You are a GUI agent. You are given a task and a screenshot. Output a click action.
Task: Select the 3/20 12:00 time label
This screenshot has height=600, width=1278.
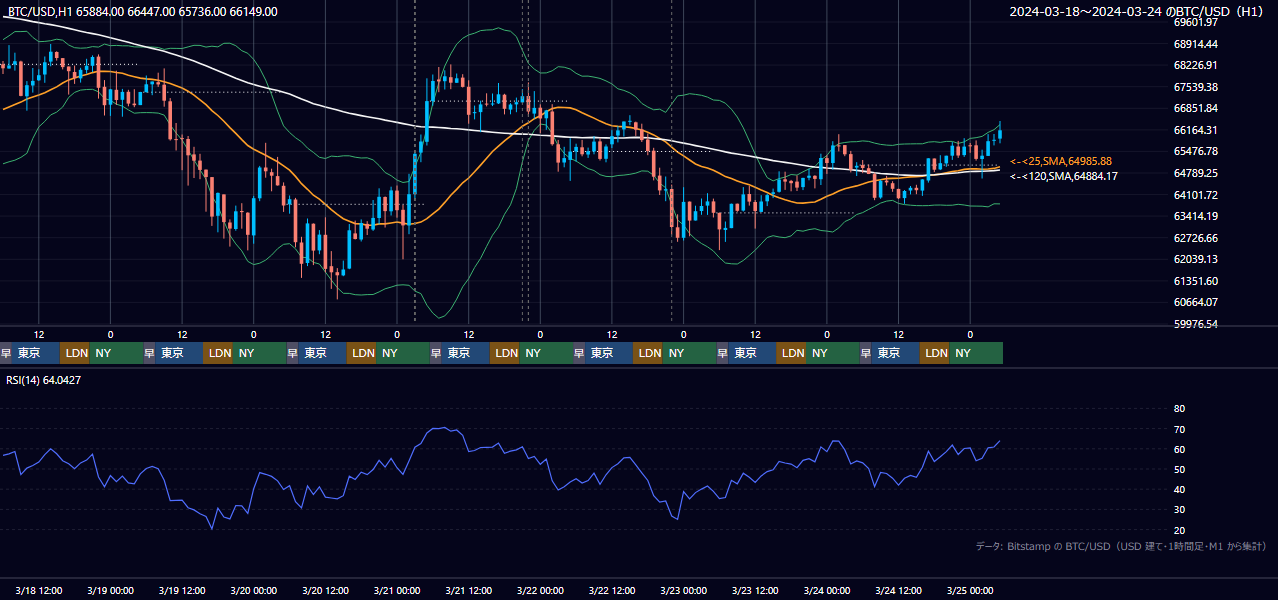pyautogui.click(x=325, y=591)
